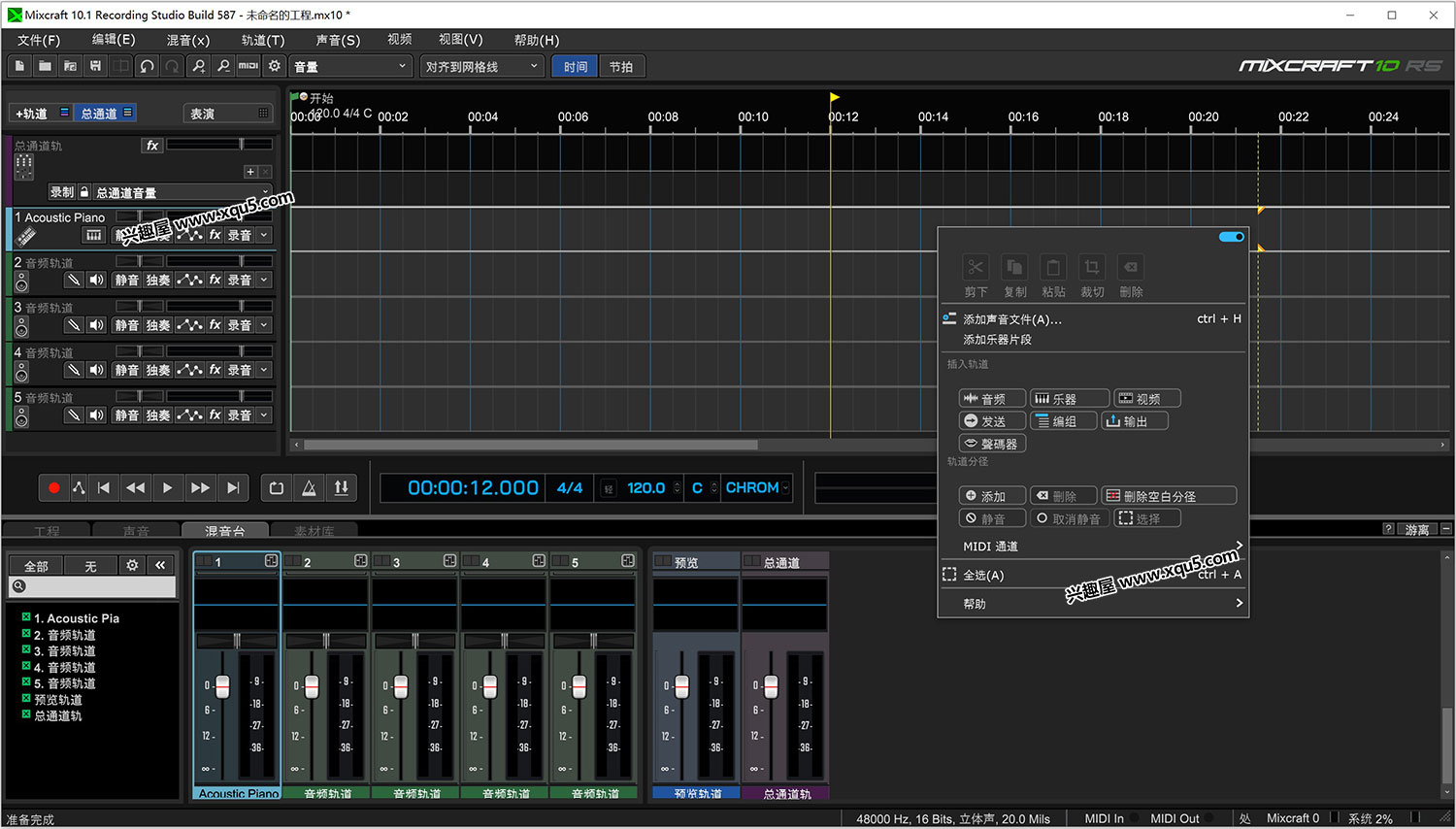This screenshot has height=829, width=1456.
Task: Open the 混音(x) menu
Action: coord(188,40)
